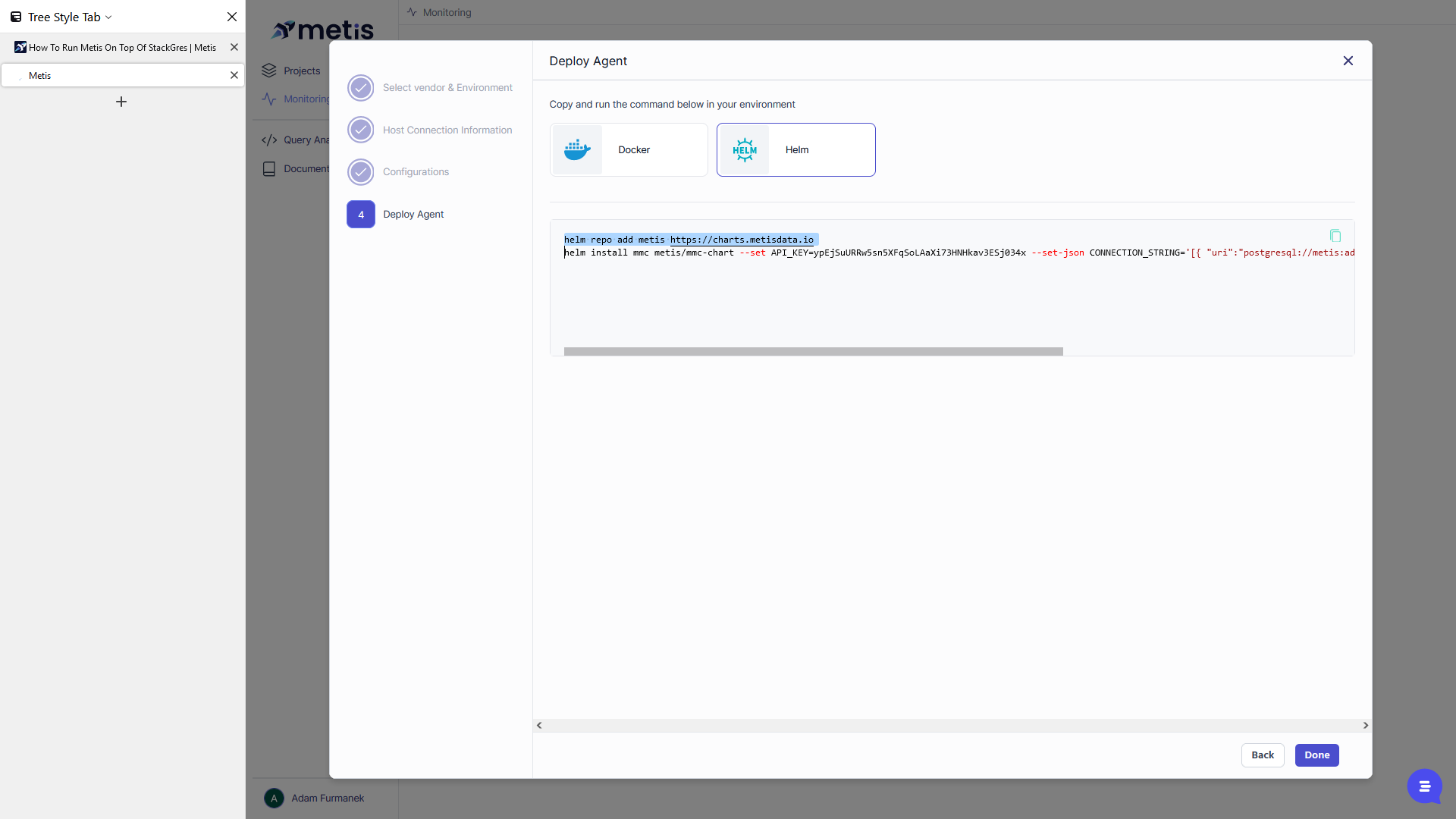Click the Monitoring pulse icon in sidebar
The image size is (1456, 819).
pyautogui.click(x=269, y=99)
